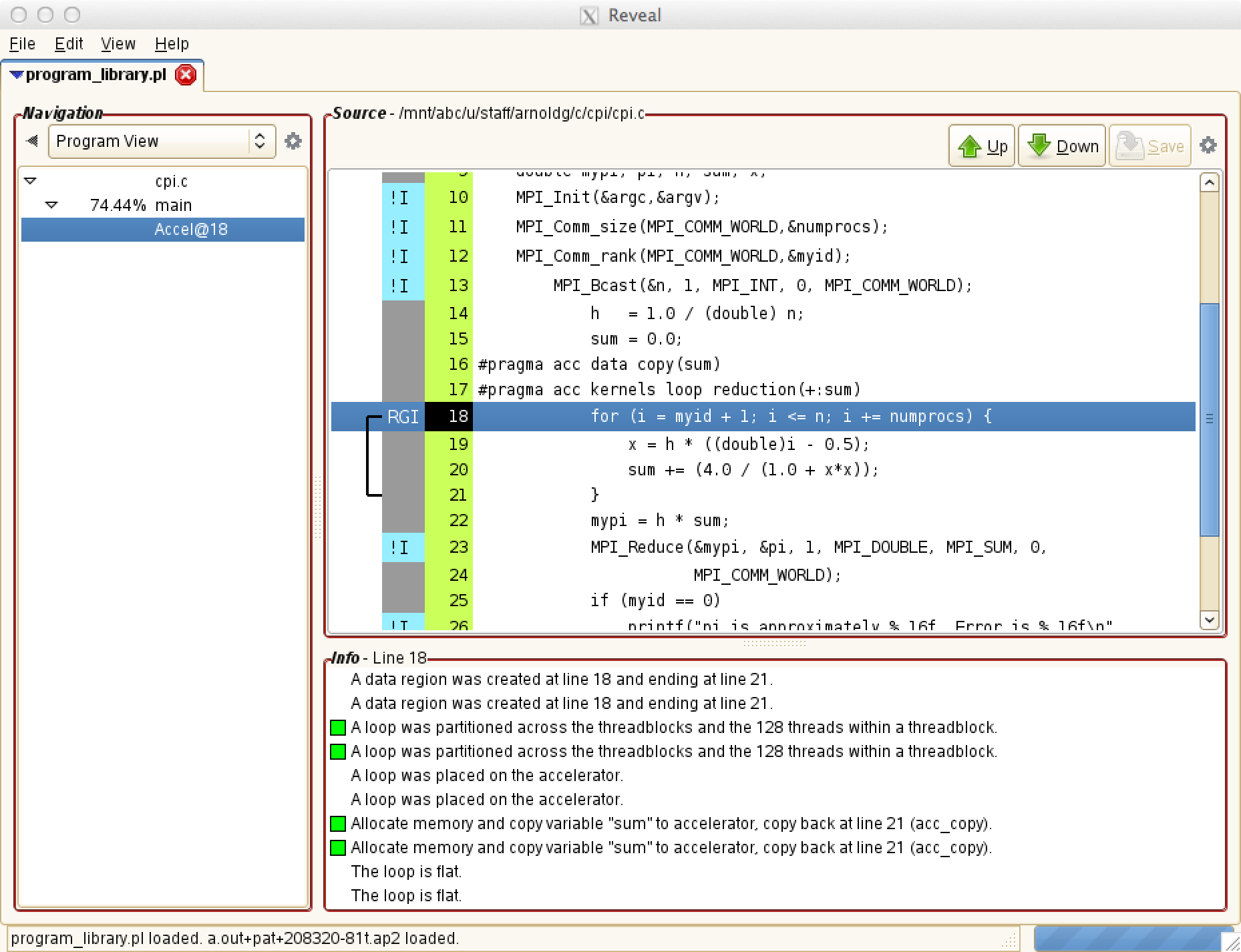Viewport: 1241px width, 952px height.
Task: Click the MPI_Reduce source line
Action: tap(818, 547)
